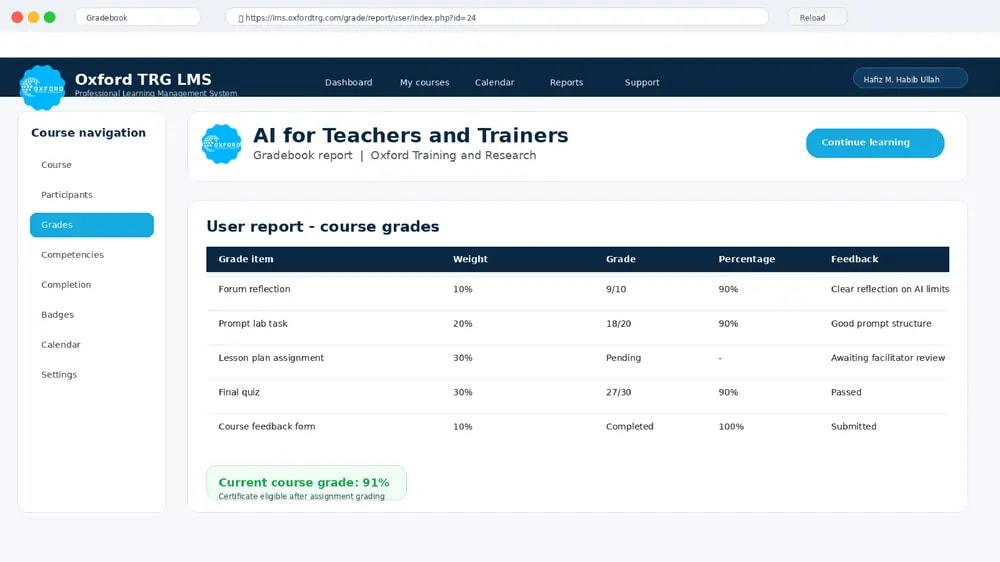
Task: Click the Pending grade cell
Action: pyautogui.click(x=623, y=358)
